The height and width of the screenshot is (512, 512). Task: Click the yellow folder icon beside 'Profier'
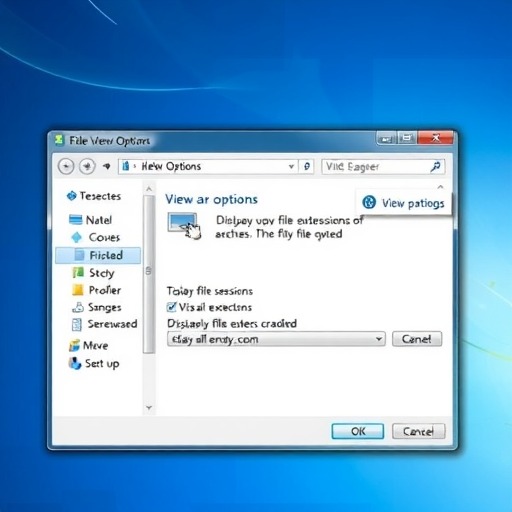click(x=78, y=290)
